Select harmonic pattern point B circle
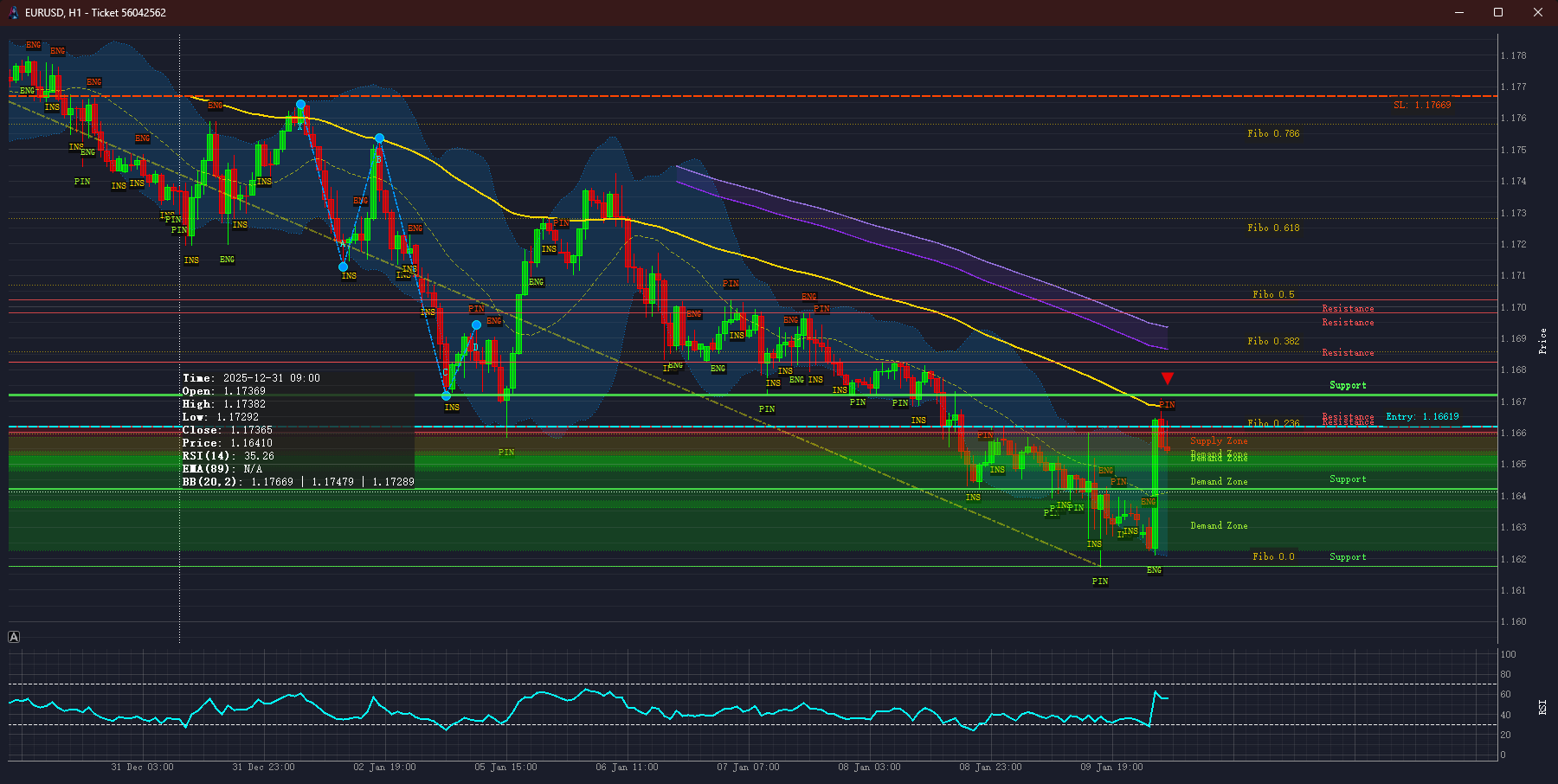Screen dimensions: 1558x784 click(379, 138)
